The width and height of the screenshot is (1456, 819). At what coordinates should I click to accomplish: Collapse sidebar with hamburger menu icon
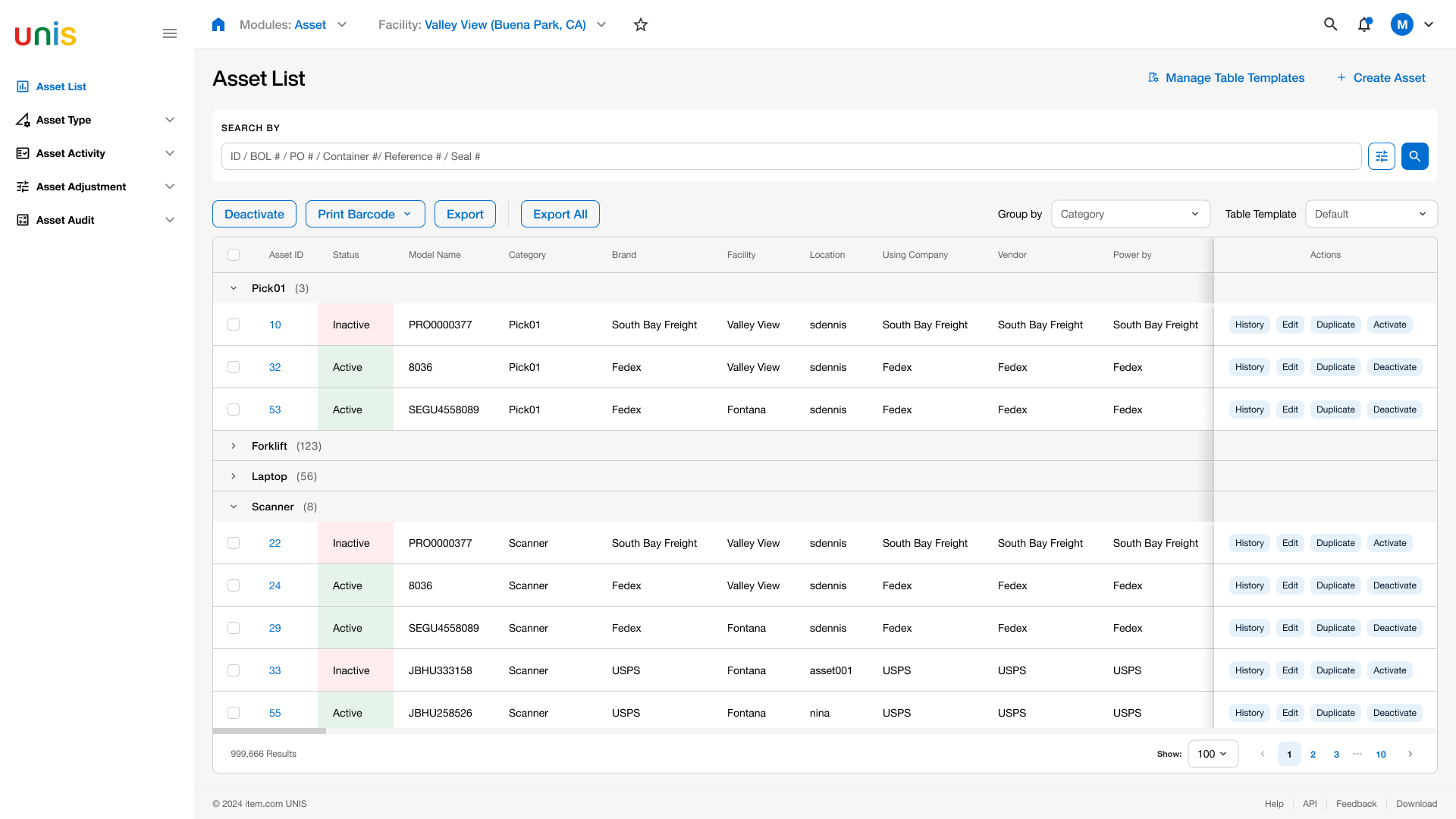[x=170, y=33]
